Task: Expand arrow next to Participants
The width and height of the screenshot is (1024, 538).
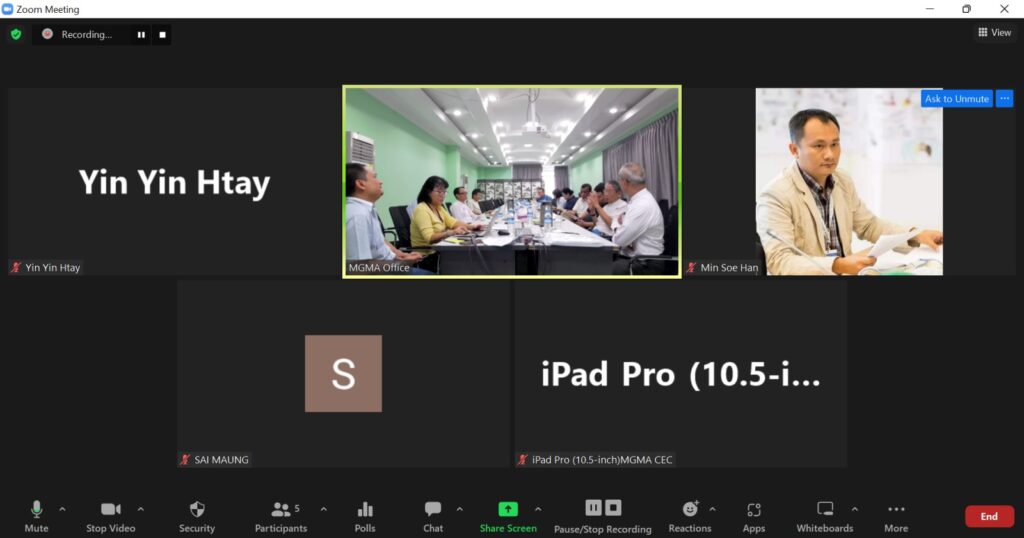Action: (x=323, y=509)
